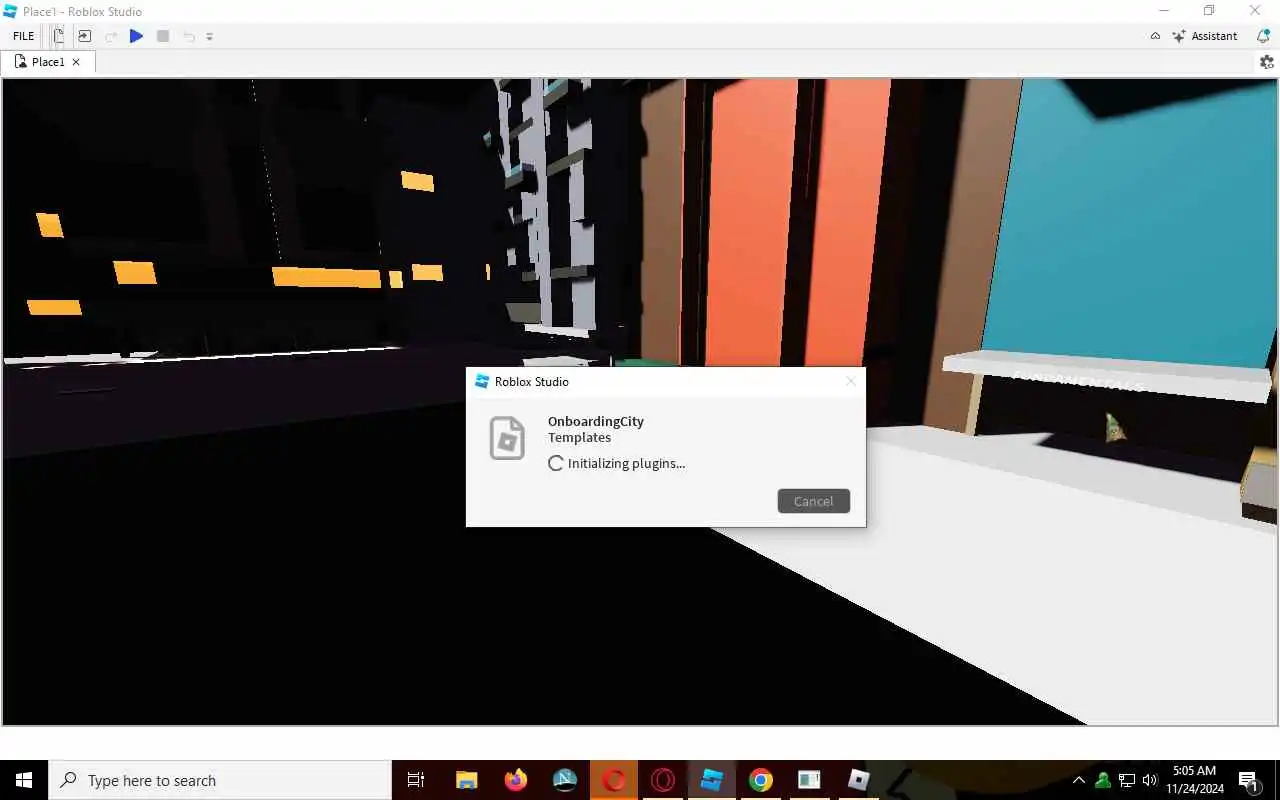Viewport: 1280px width, 800px height.
Task: Launch Firefox from the taskbar
Action: [x=515, y=780]
